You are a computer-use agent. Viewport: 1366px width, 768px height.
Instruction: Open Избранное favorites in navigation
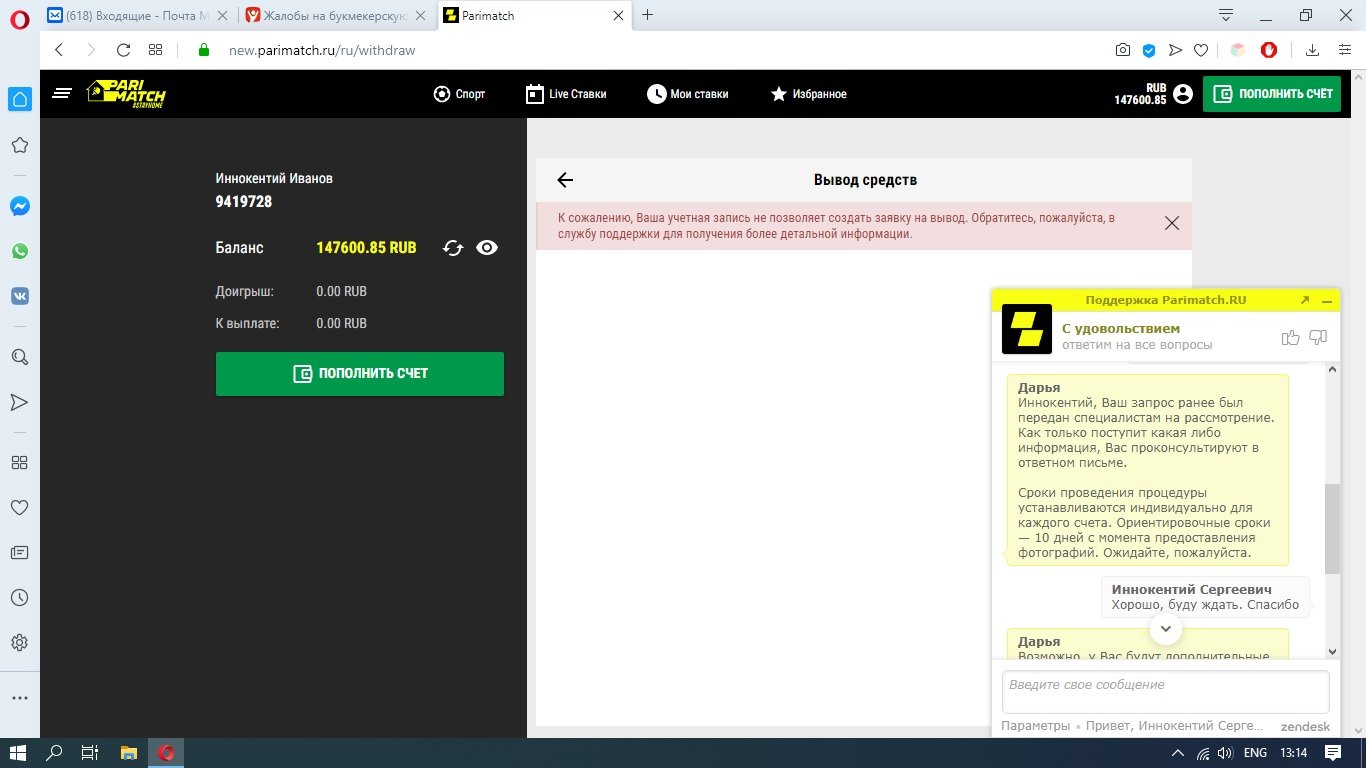pyautogui.click(x=808, y=94)
